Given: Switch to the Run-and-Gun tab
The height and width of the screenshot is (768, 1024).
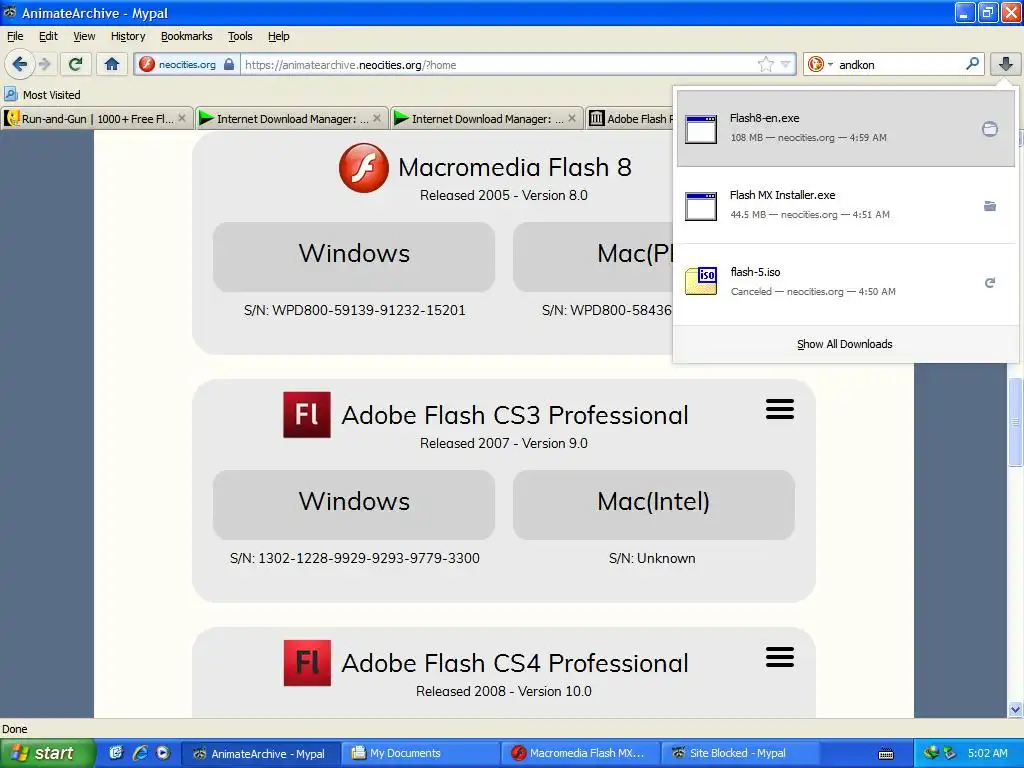Looking at the screenshot, I should coord(97,118).
